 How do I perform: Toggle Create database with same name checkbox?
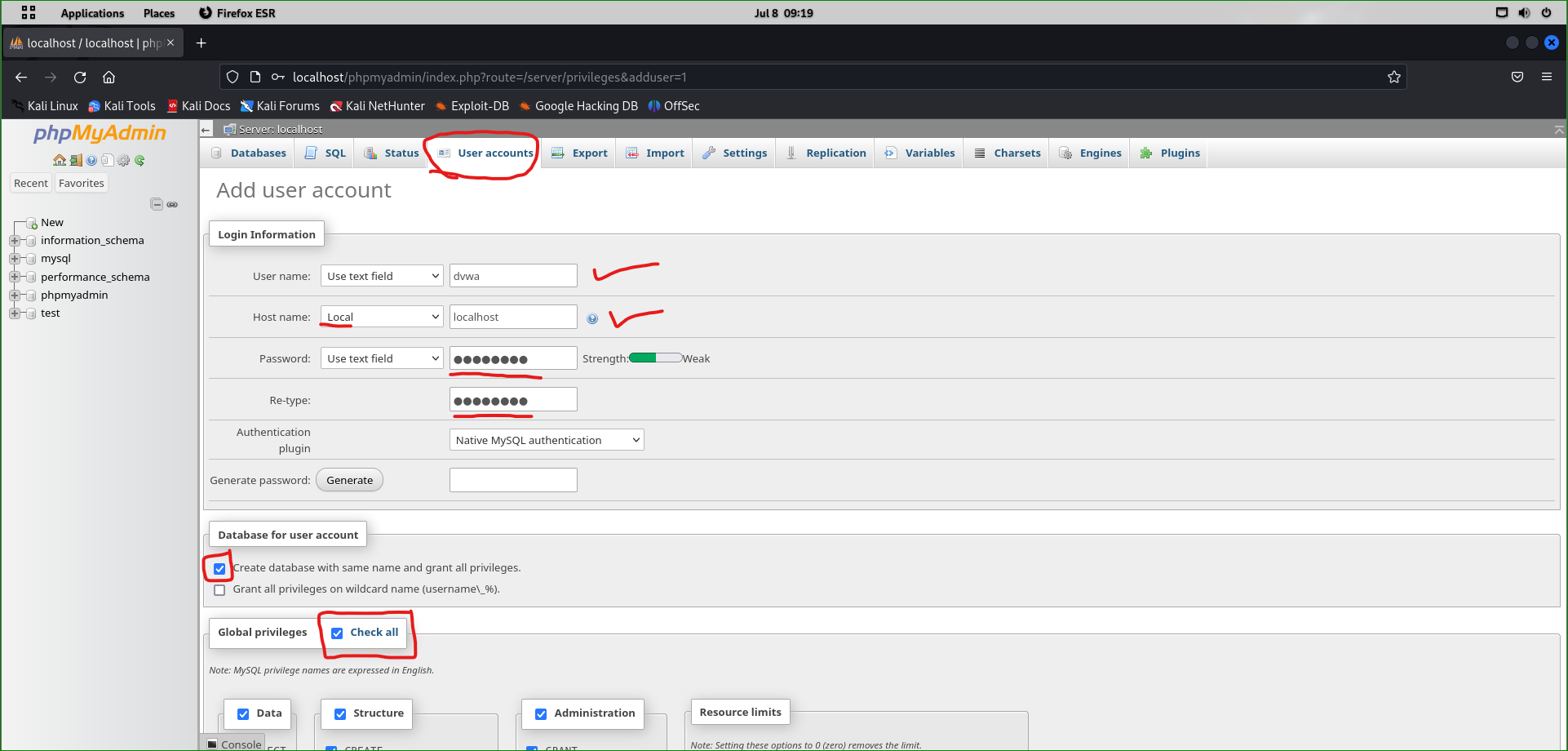tap(219, 569)
